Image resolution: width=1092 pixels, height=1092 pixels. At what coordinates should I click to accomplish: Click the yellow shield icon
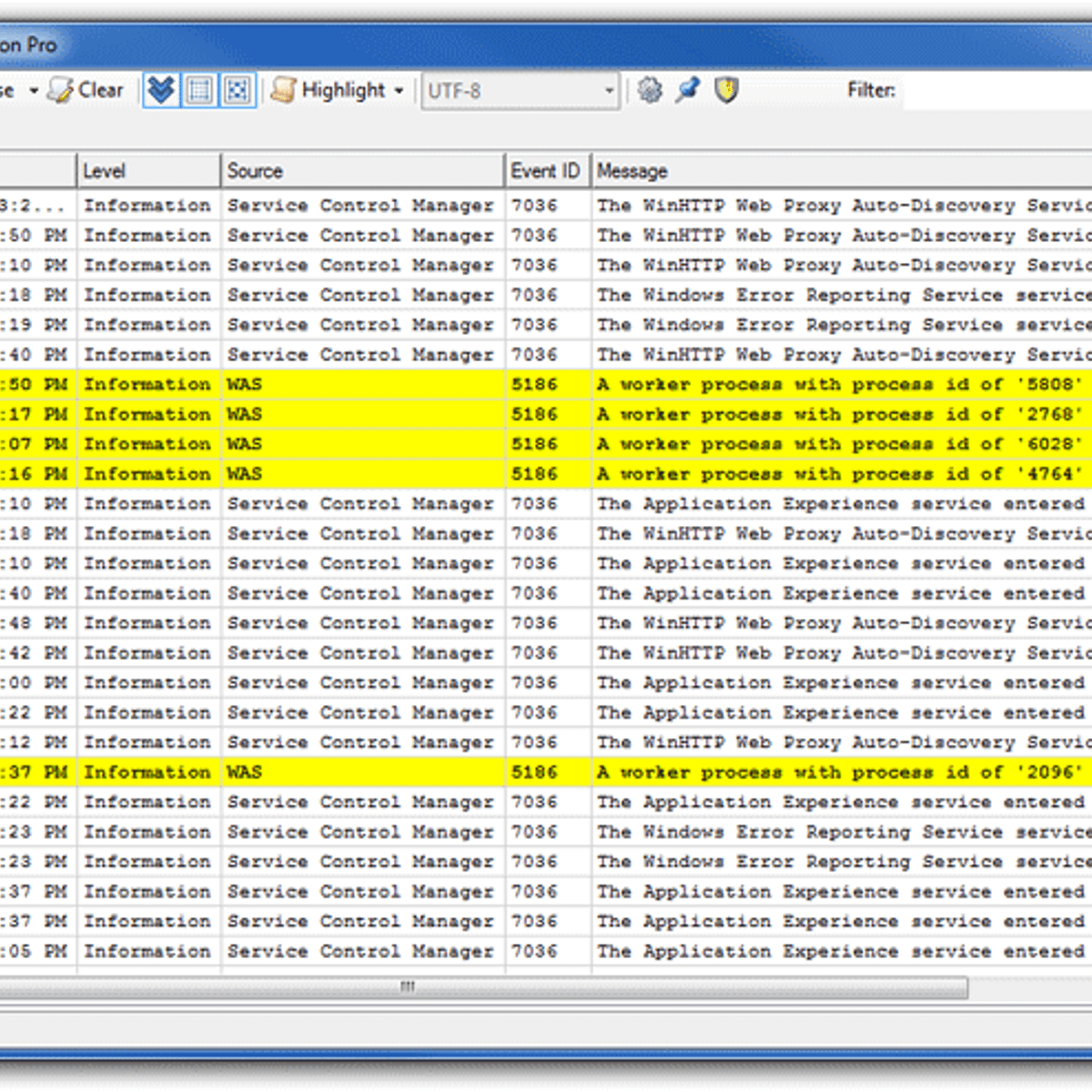point(726,90)
